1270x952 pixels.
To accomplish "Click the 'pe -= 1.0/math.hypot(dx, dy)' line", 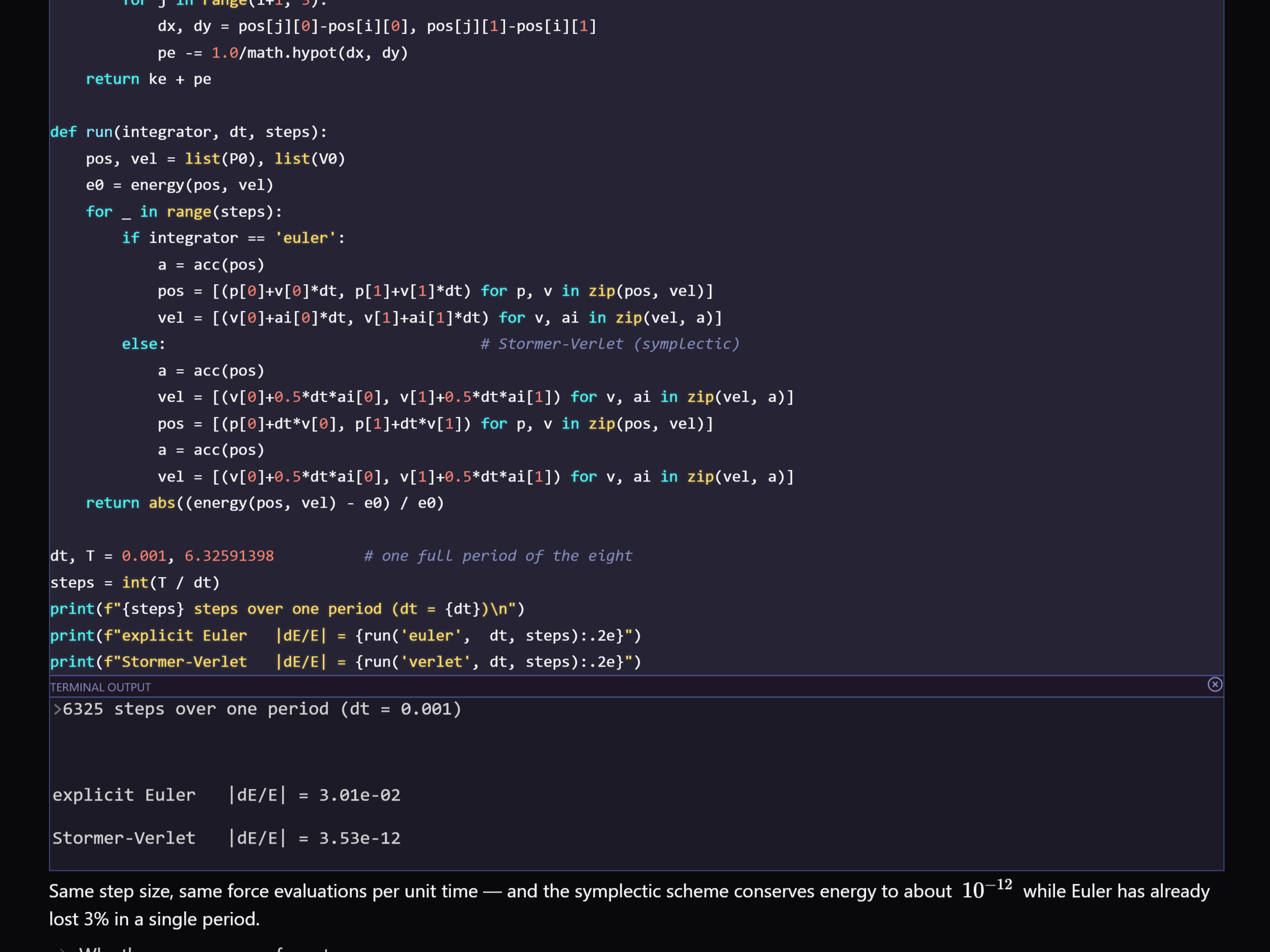I will click(283, 53).
